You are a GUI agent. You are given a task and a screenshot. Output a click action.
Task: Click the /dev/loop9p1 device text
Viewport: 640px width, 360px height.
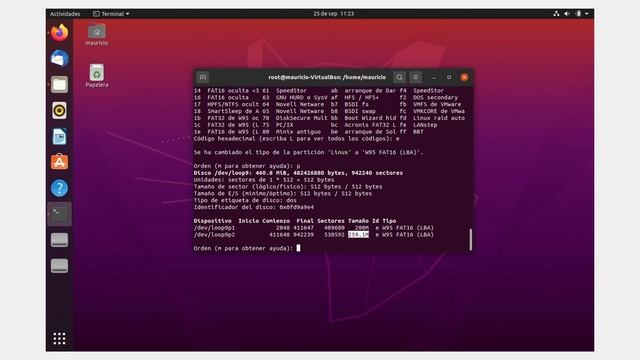pos(214,228)
